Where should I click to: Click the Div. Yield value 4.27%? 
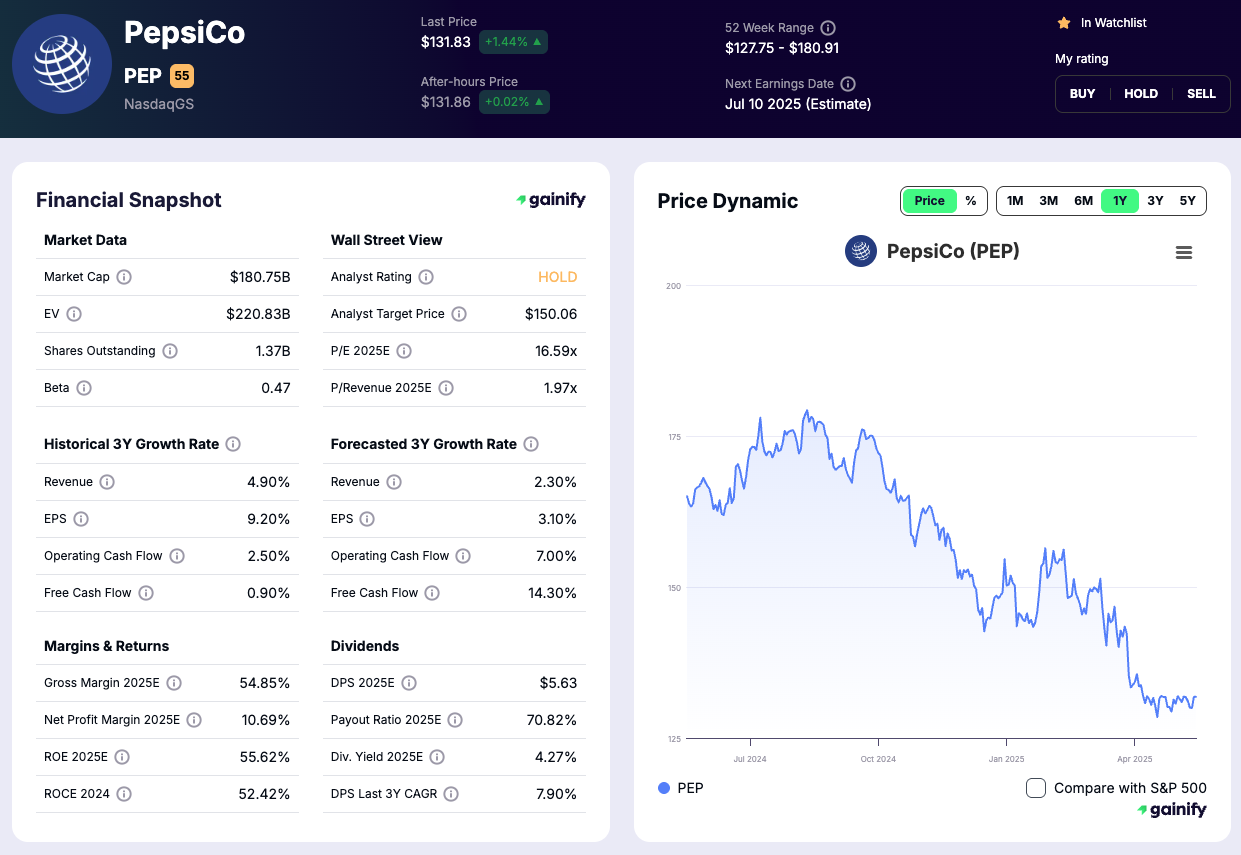[555, 757]
